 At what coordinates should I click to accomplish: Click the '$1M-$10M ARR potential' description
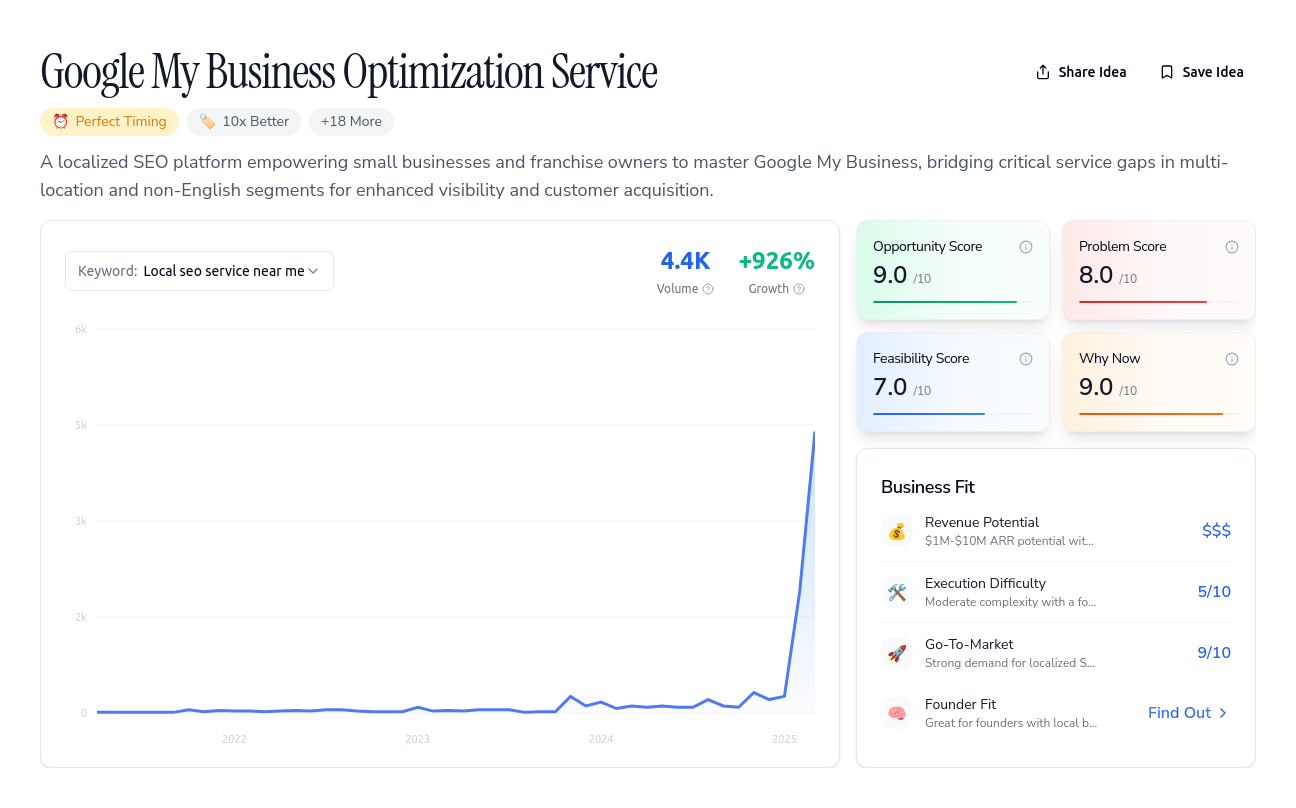1009,541
